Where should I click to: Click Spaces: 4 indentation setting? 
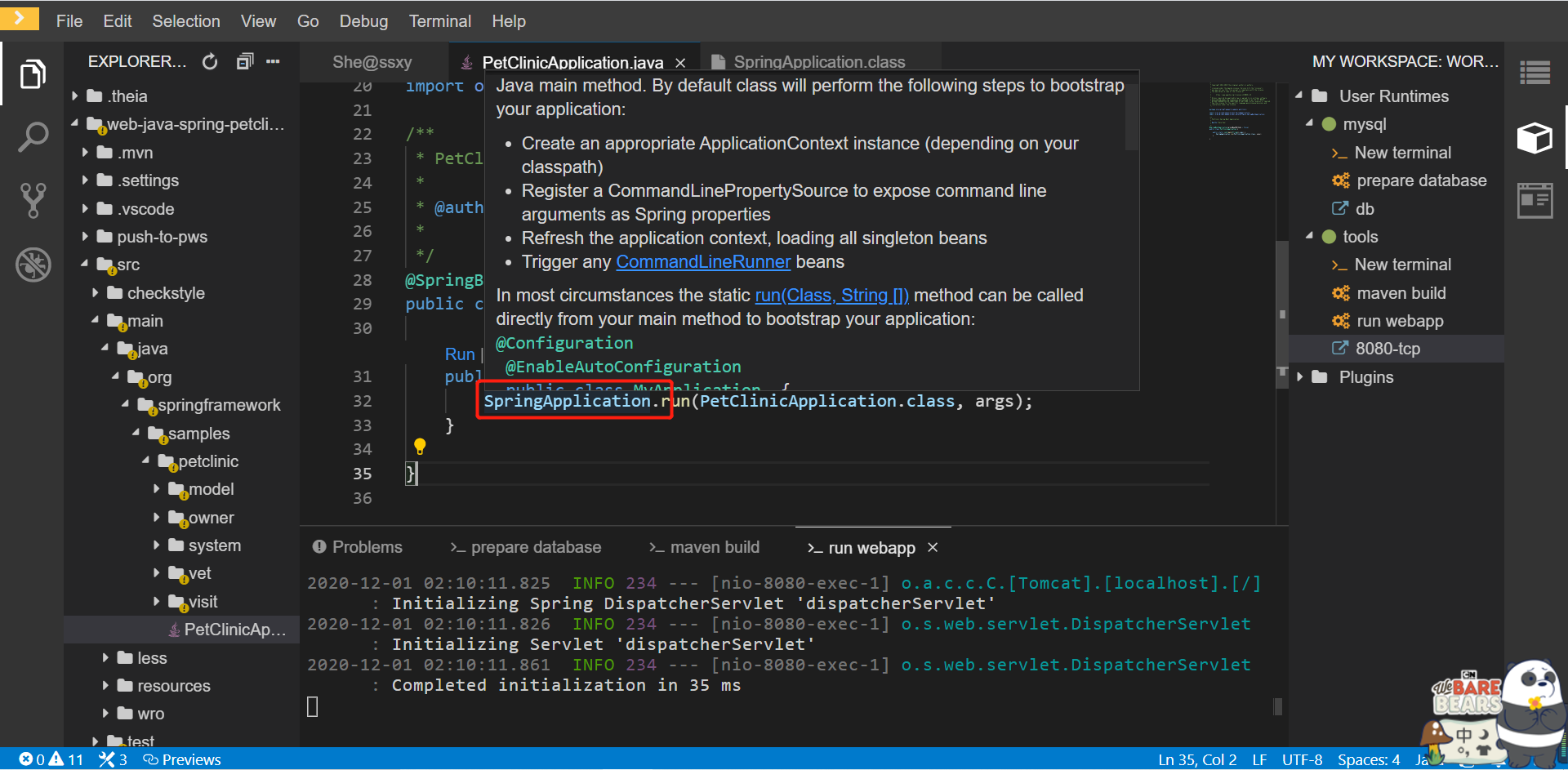(x=1369, y=759)
